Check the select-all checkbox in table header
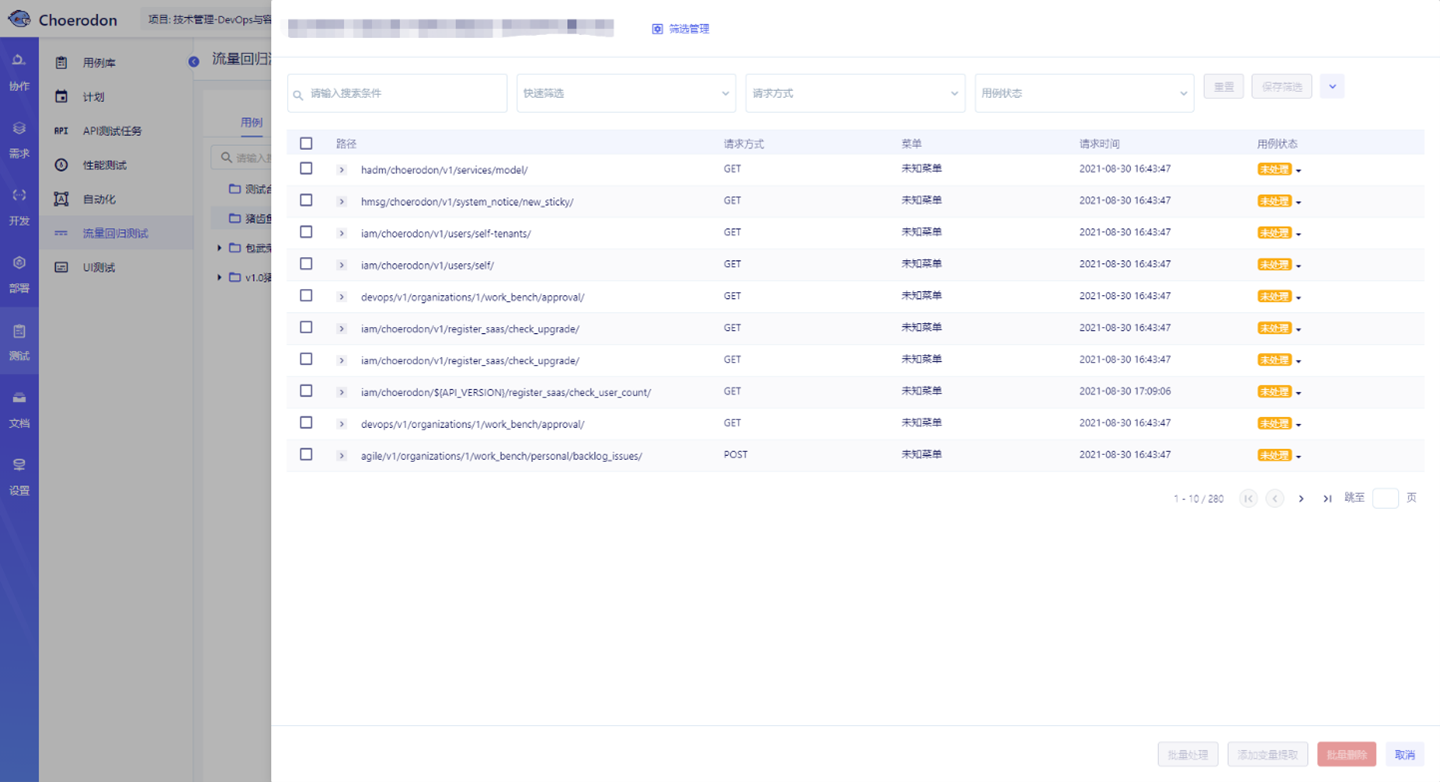The height and width of the screenshot is (782, 1440). point(306,144)
